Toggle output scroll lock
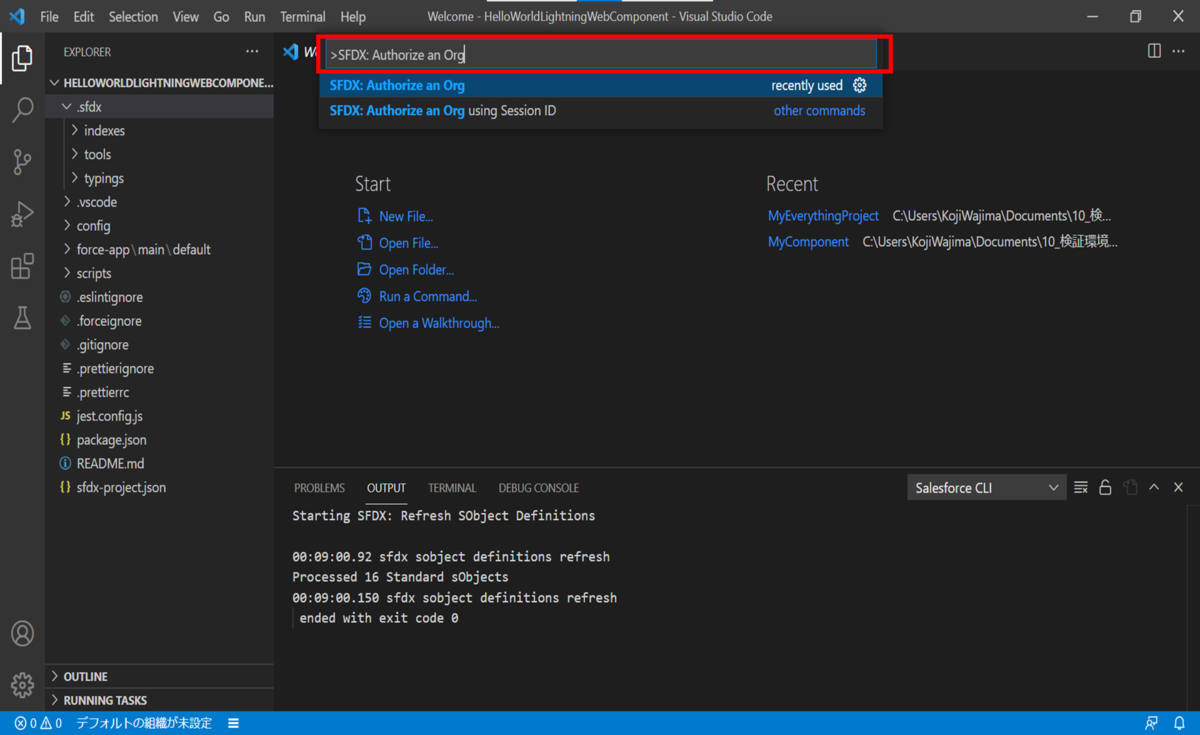 coord(1105,487)
